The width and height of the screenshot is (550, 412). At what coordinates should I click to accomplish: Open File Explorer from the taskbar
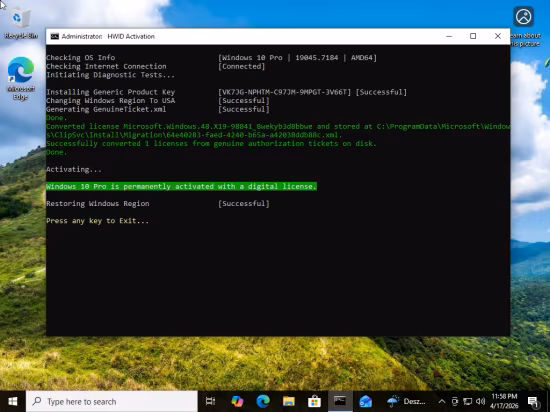pos(289,401)
